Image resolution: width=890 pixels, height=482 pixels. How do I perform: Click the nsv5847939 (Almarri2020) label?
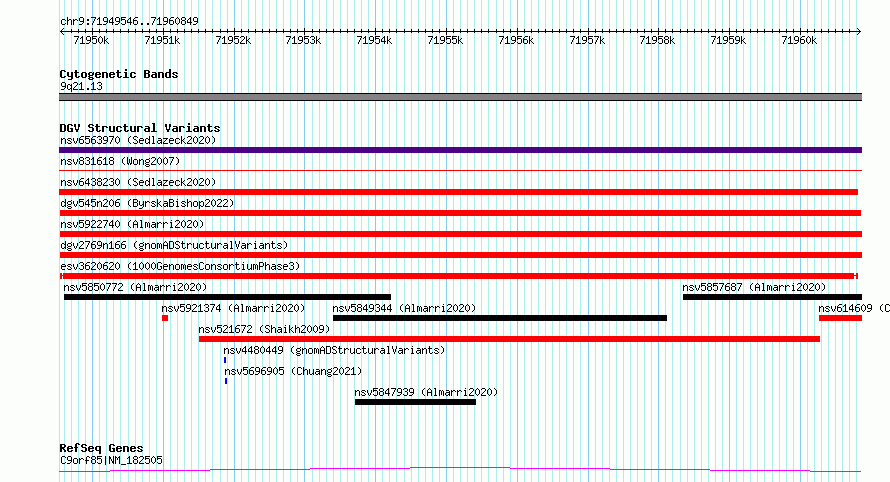click(x=426, y=392)
